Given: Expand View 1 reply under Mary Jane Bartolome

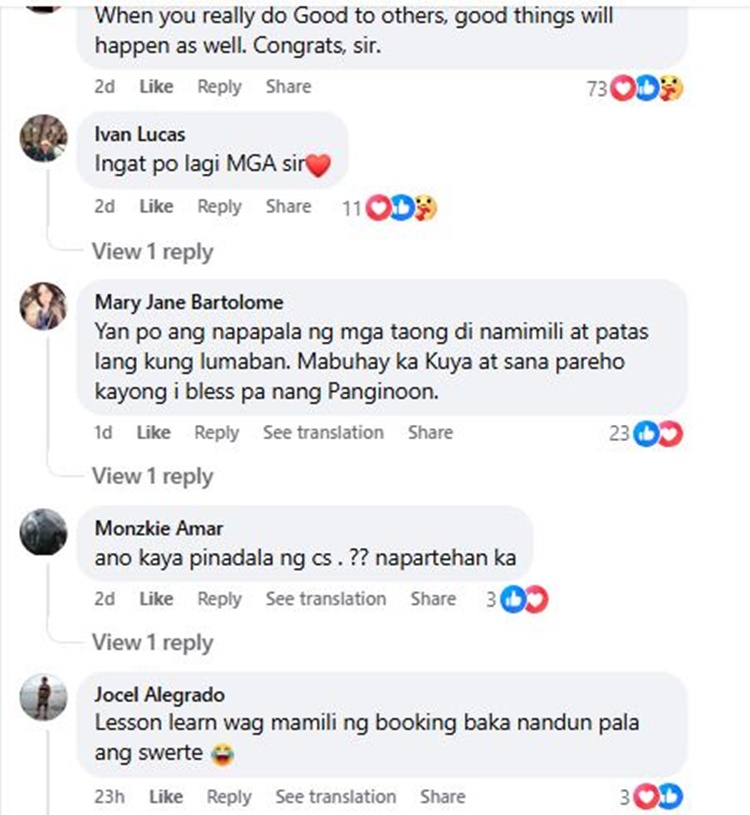Looking at the screenshot, I should coord(153,477).
